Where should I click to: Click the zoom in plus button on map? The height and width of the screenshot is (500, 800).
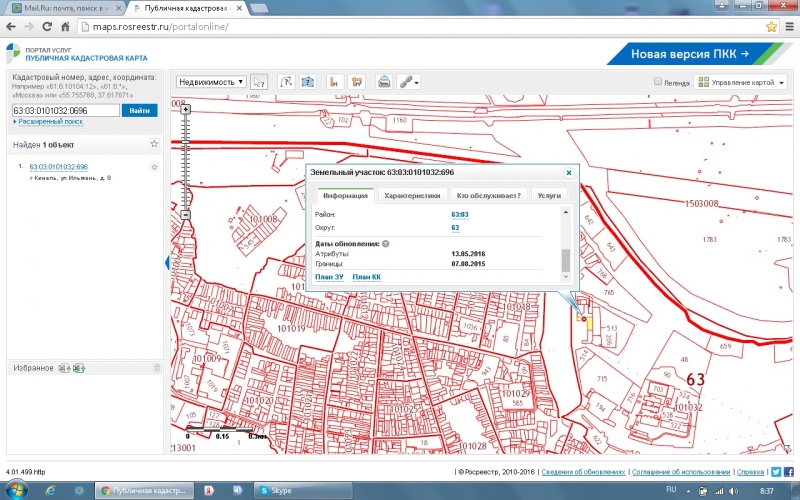pos(185,109)
